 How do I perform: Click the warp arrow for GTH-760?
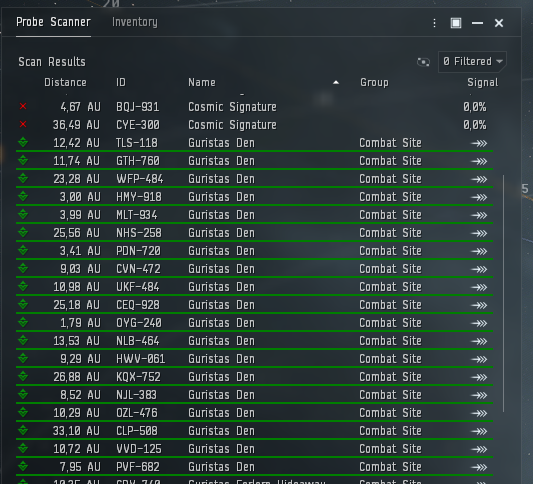click(x=479, y=161)
